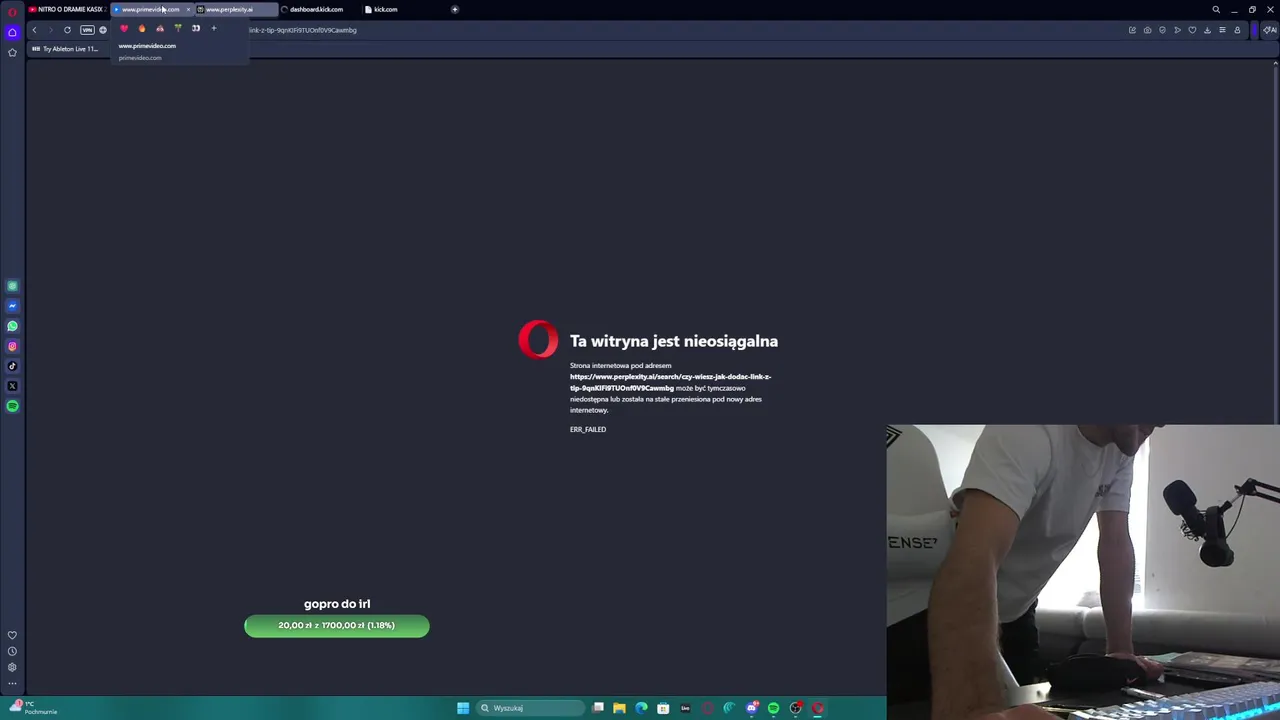The width and height of the screenshot is (1280, 720).
Task: Switch to the primevideo.com tab
Action: pos(150,9)
